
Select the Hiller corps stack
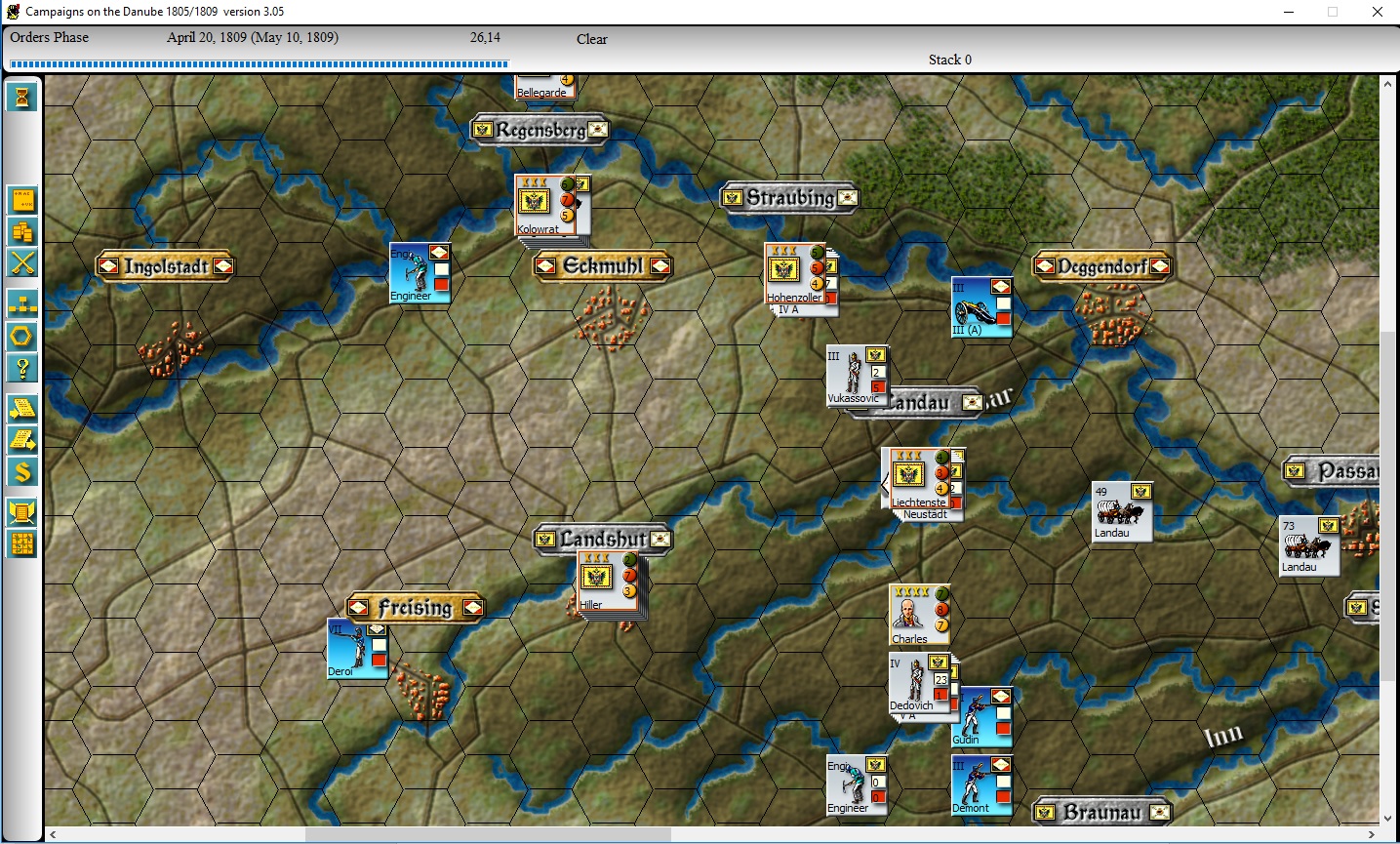pos(607,581)
